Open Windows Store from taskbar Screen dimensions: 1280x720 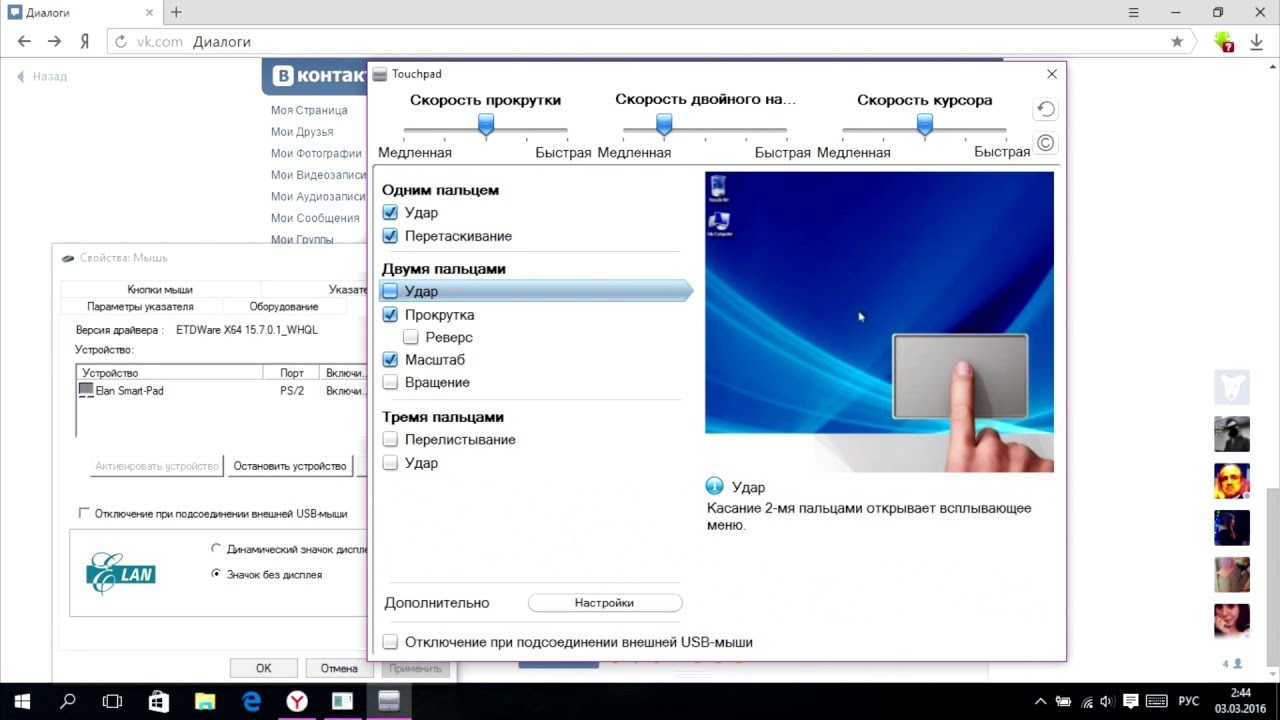click(159, 701)
